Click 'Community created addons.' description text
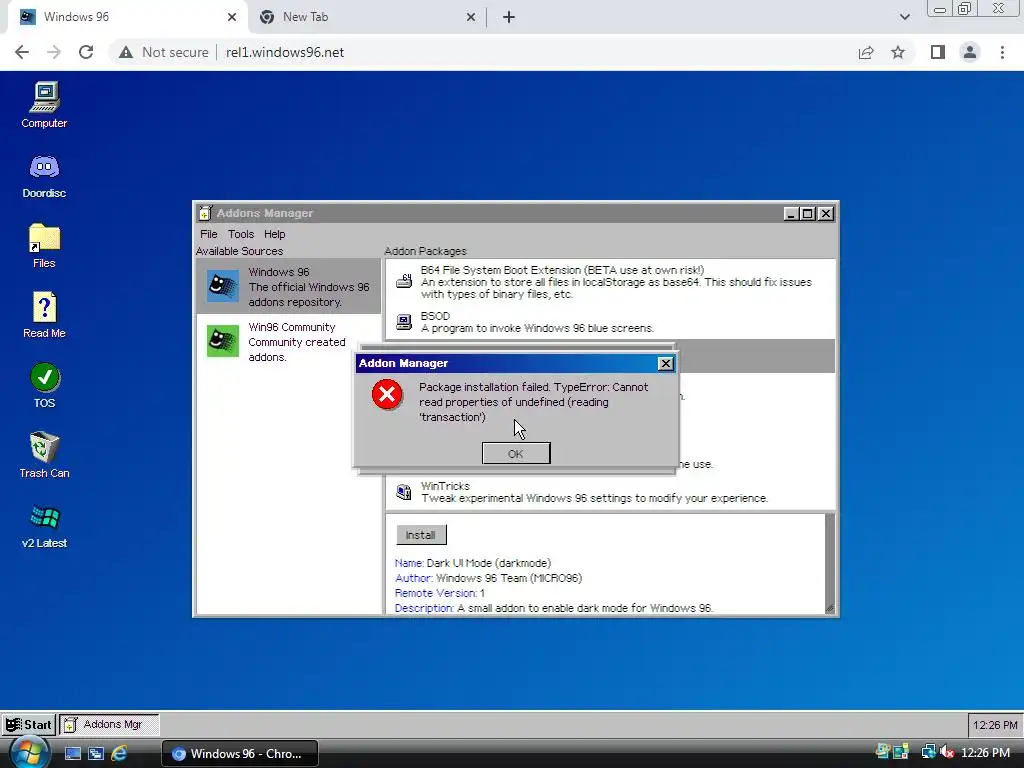The image size is (1024, 768). click(x=297, y=349)
